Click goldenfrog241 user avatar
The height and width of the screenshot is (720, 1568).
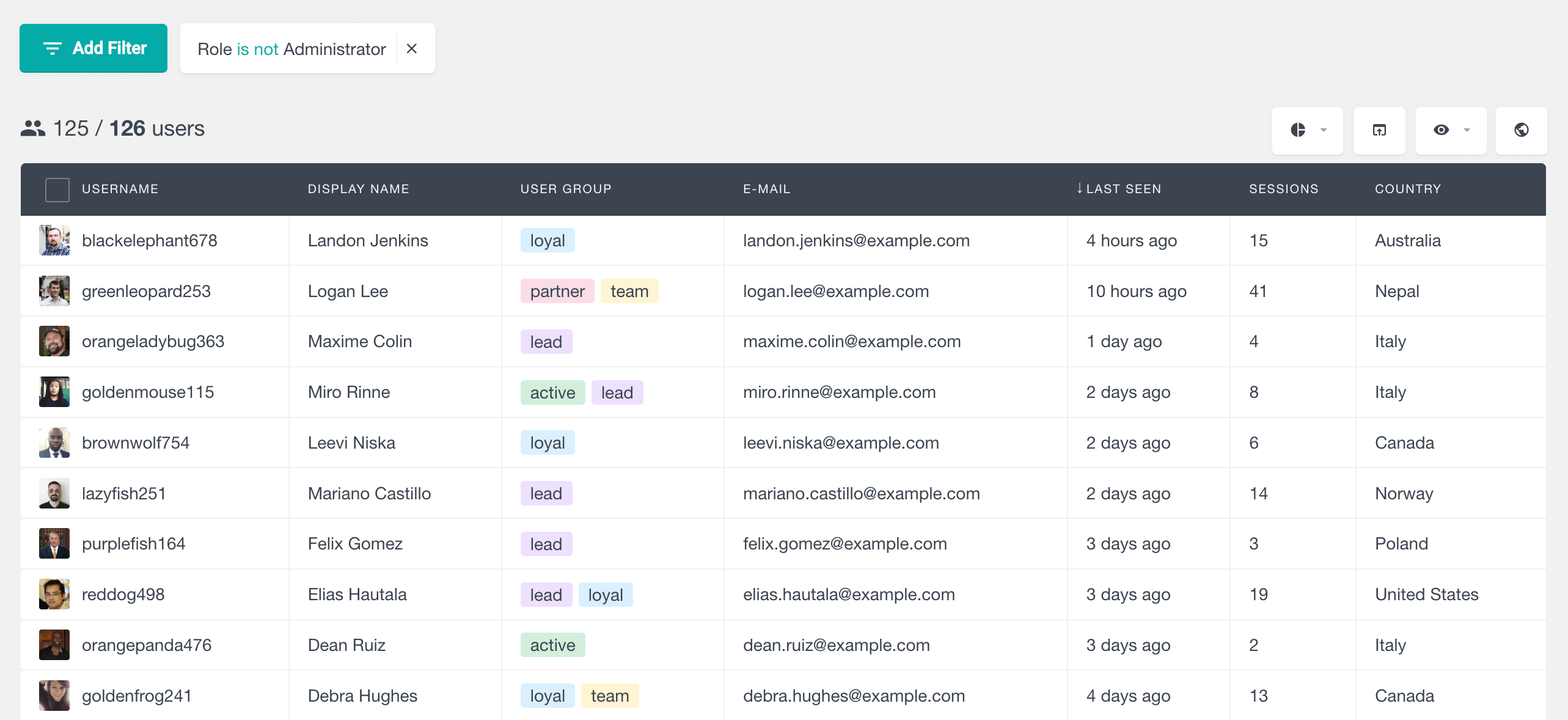click(54, 696)
